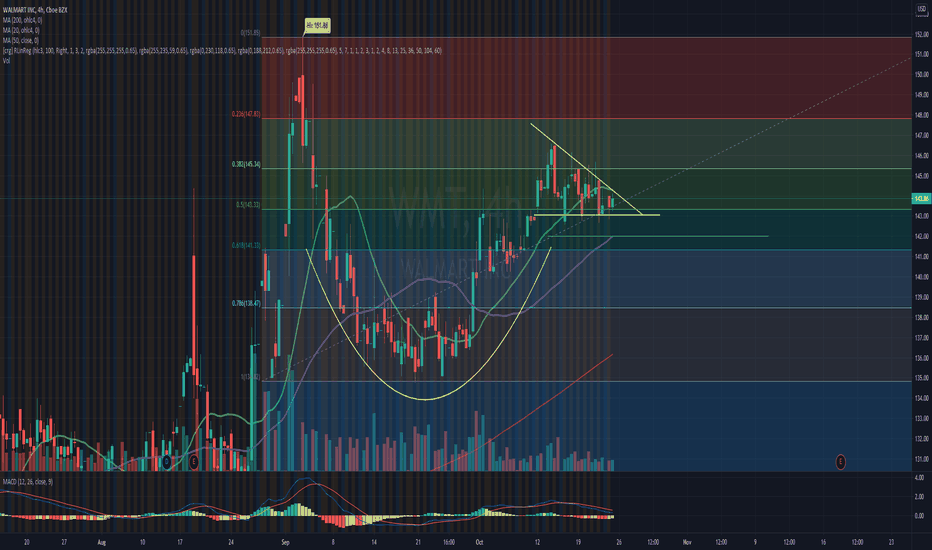Click the Sep label on the time axis
The height and width of the screenshot is (550, 932).
[x=285, y=542]
